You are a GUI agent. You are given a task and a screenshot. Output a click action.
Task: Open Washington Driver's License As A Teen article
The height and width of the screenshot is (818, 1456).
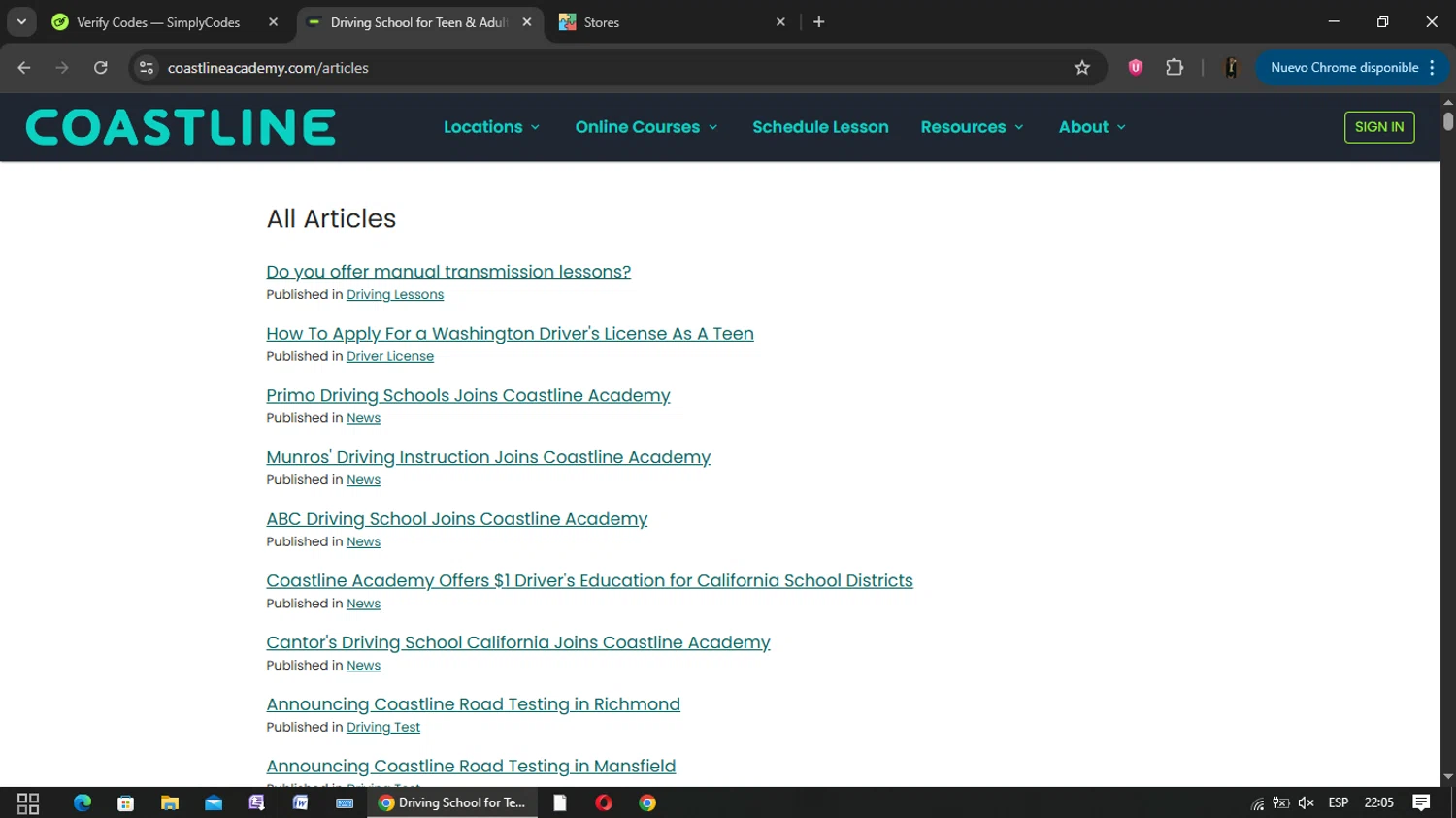[510, 334]
